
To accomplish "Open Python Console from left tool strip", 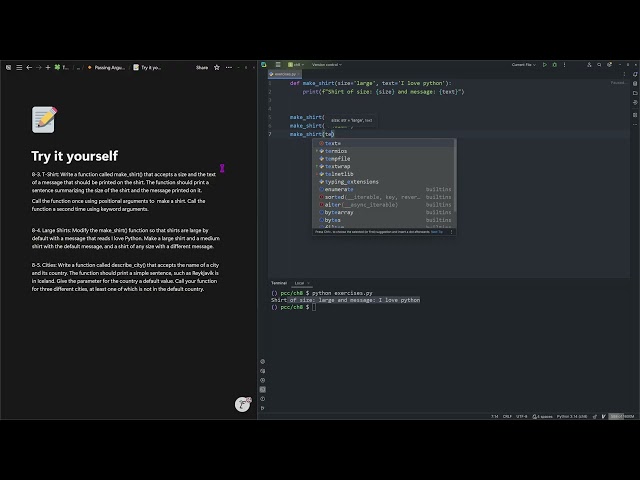I will click(x=262, y=362).
